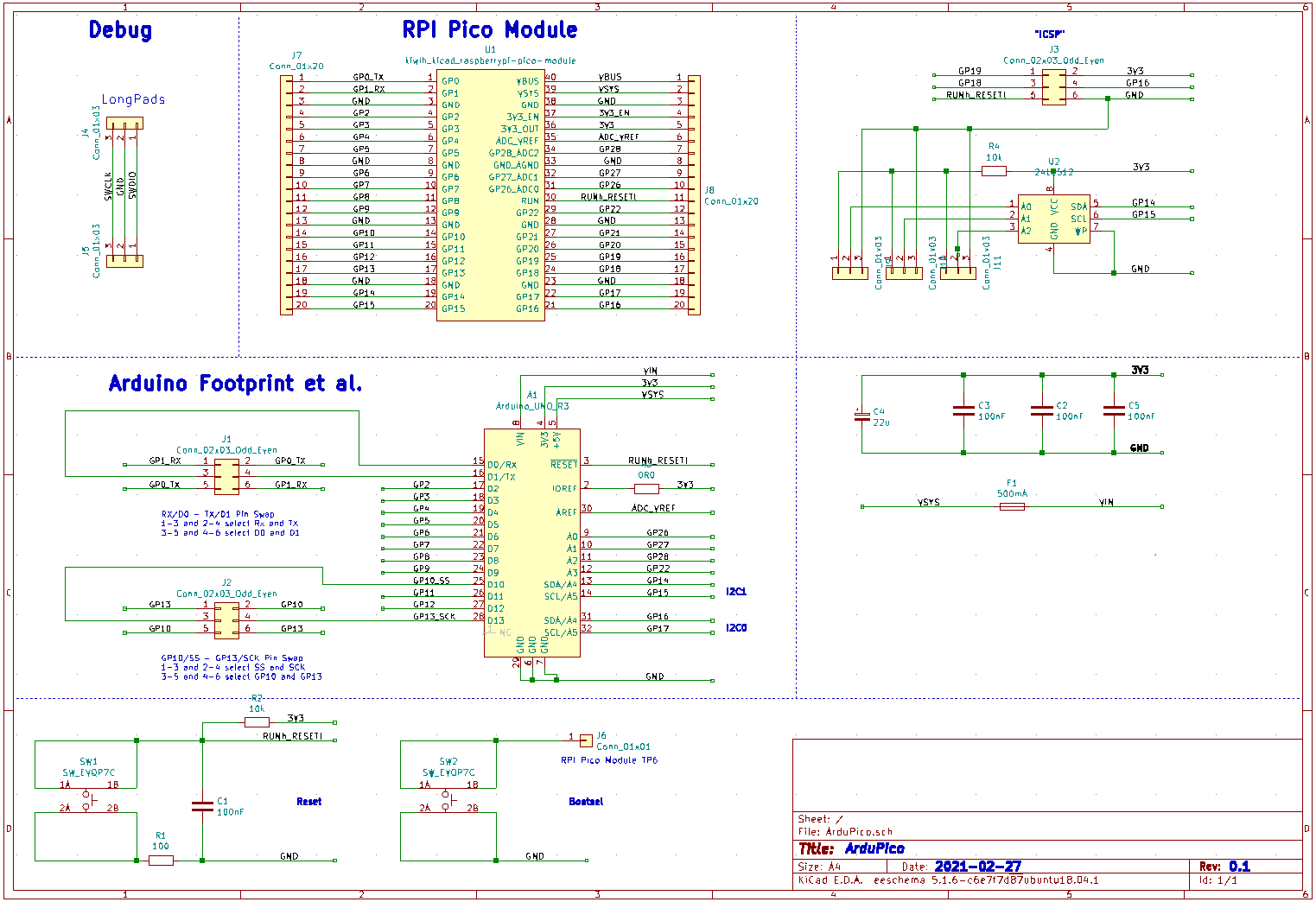Click the "LongPads" label
The height and width of the screenshot is (902, 1316).
click(133, 99)
